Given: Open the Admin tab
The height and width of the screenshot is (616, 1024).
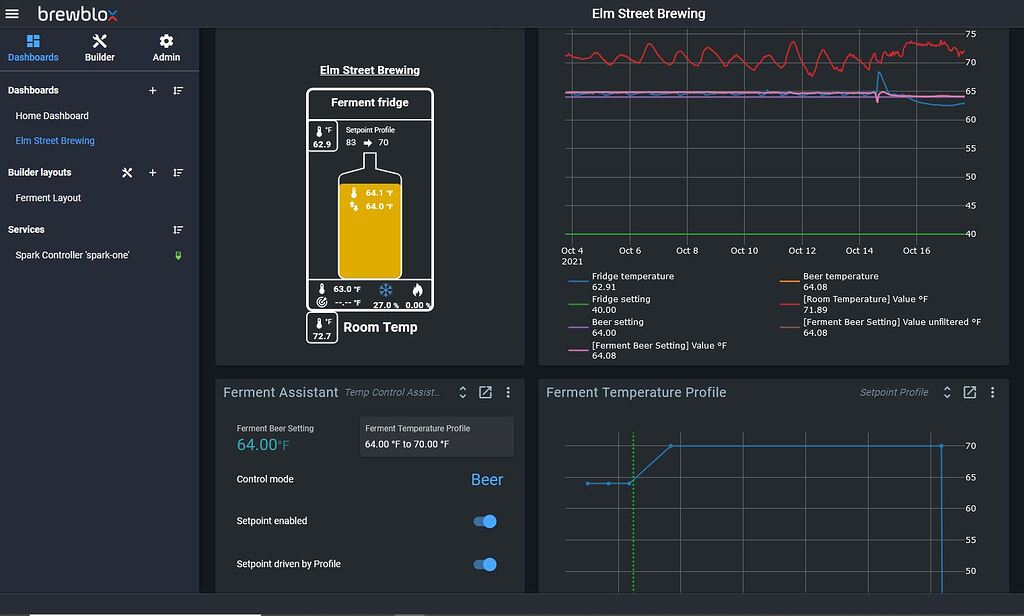Looking at the screenshot, I should (x=166, y=47).
